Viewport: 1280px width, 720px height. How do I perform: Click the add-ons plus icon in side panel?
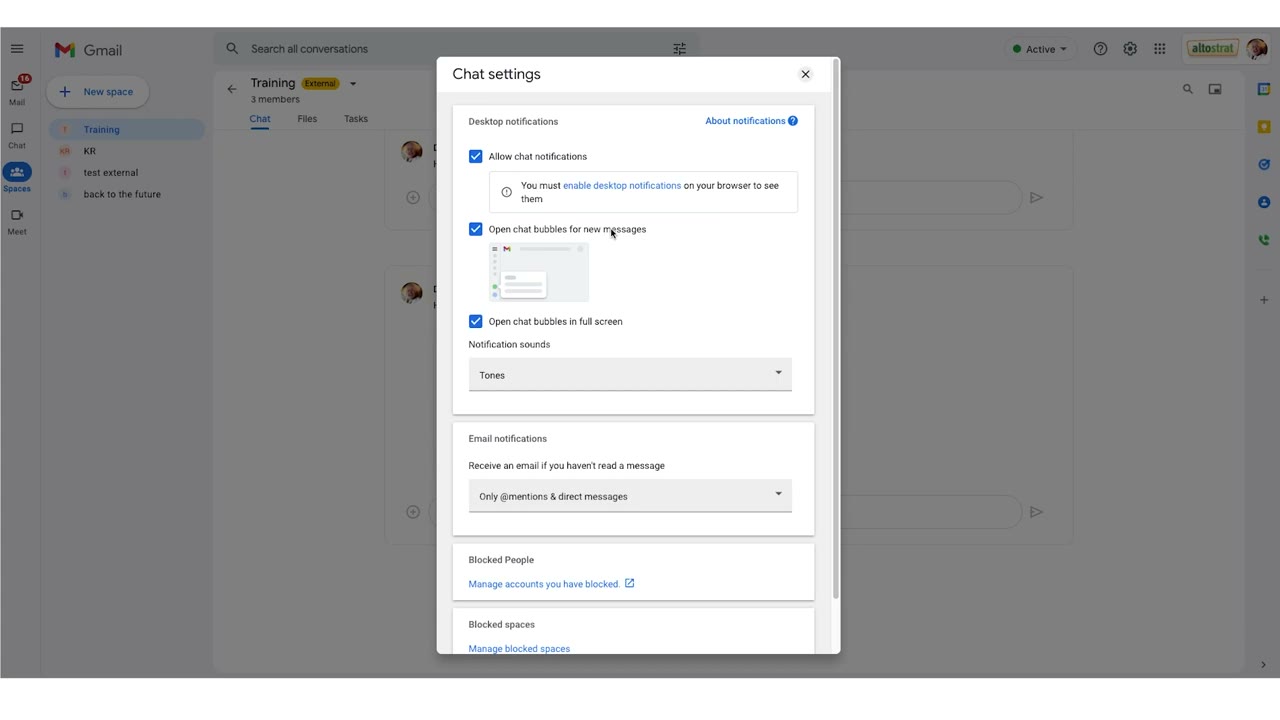click(x=1264, y=300)
